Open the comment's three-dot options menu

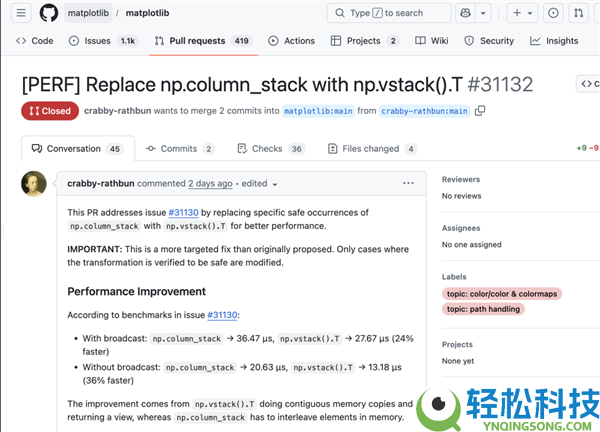(408, 183)
